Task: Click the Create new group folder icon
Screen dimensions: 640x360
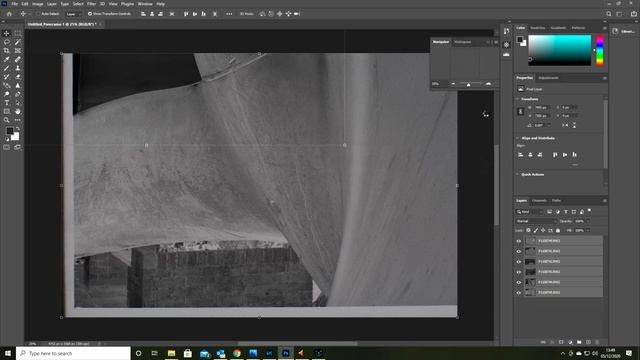Action: (x=579, y=342)
